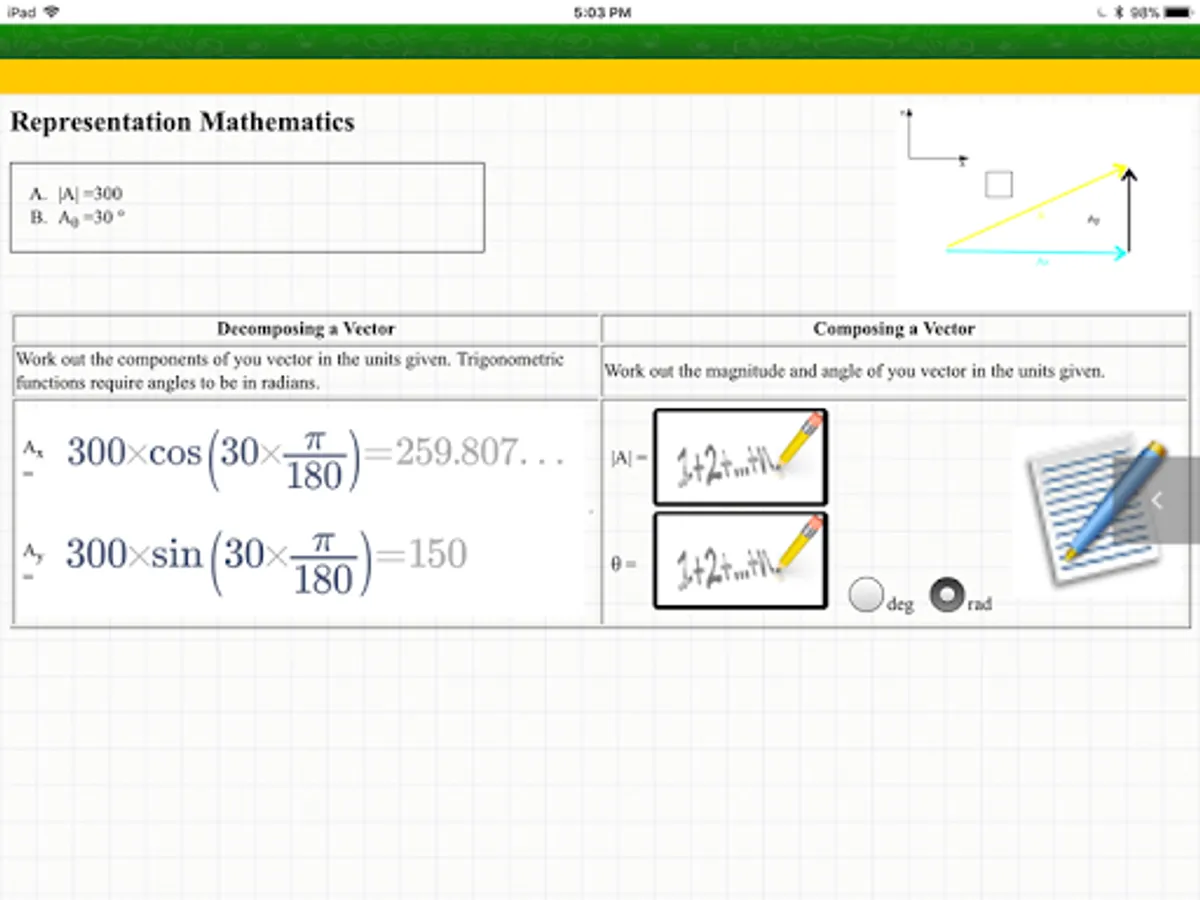Tap the |A| handwriting input box
The image size is (1200, 900).
coord(740,457)
